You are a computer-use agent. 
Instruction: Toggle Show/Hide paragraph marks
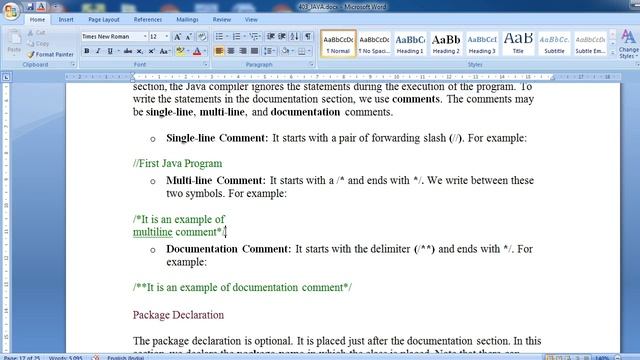(x=308, y=37)
